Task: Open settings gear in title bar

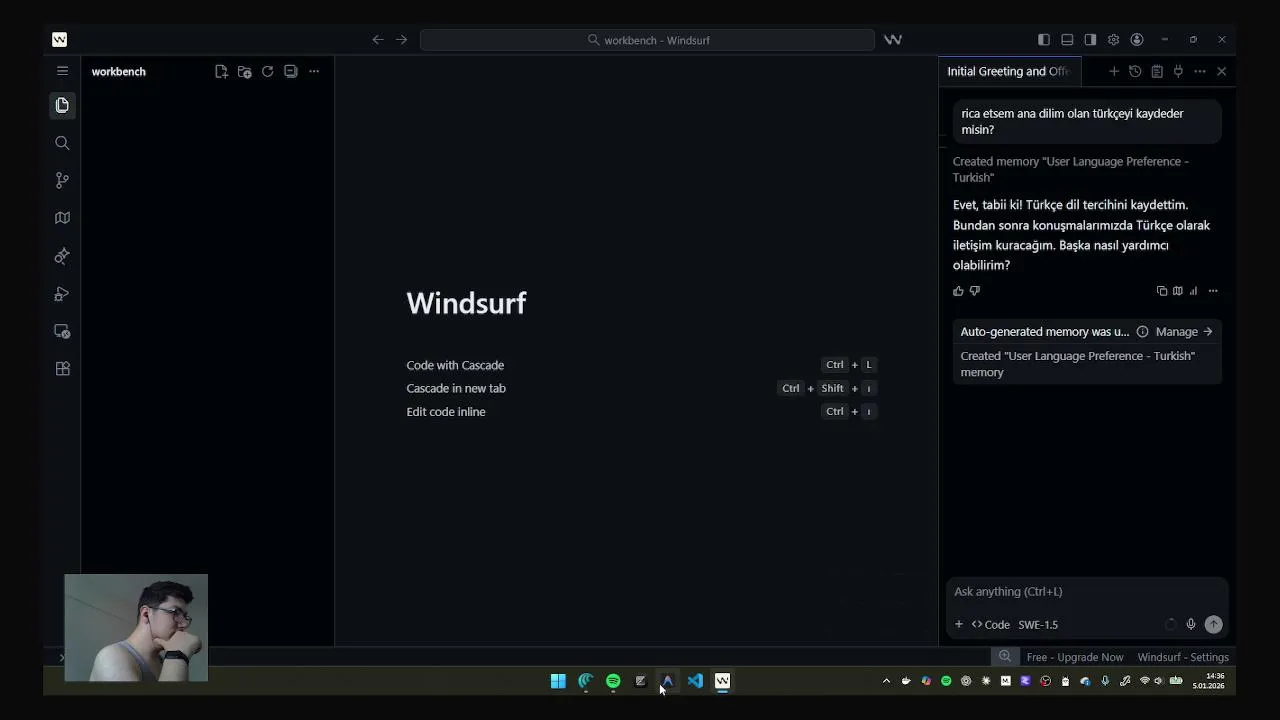Action: [x=1113, y=40]
